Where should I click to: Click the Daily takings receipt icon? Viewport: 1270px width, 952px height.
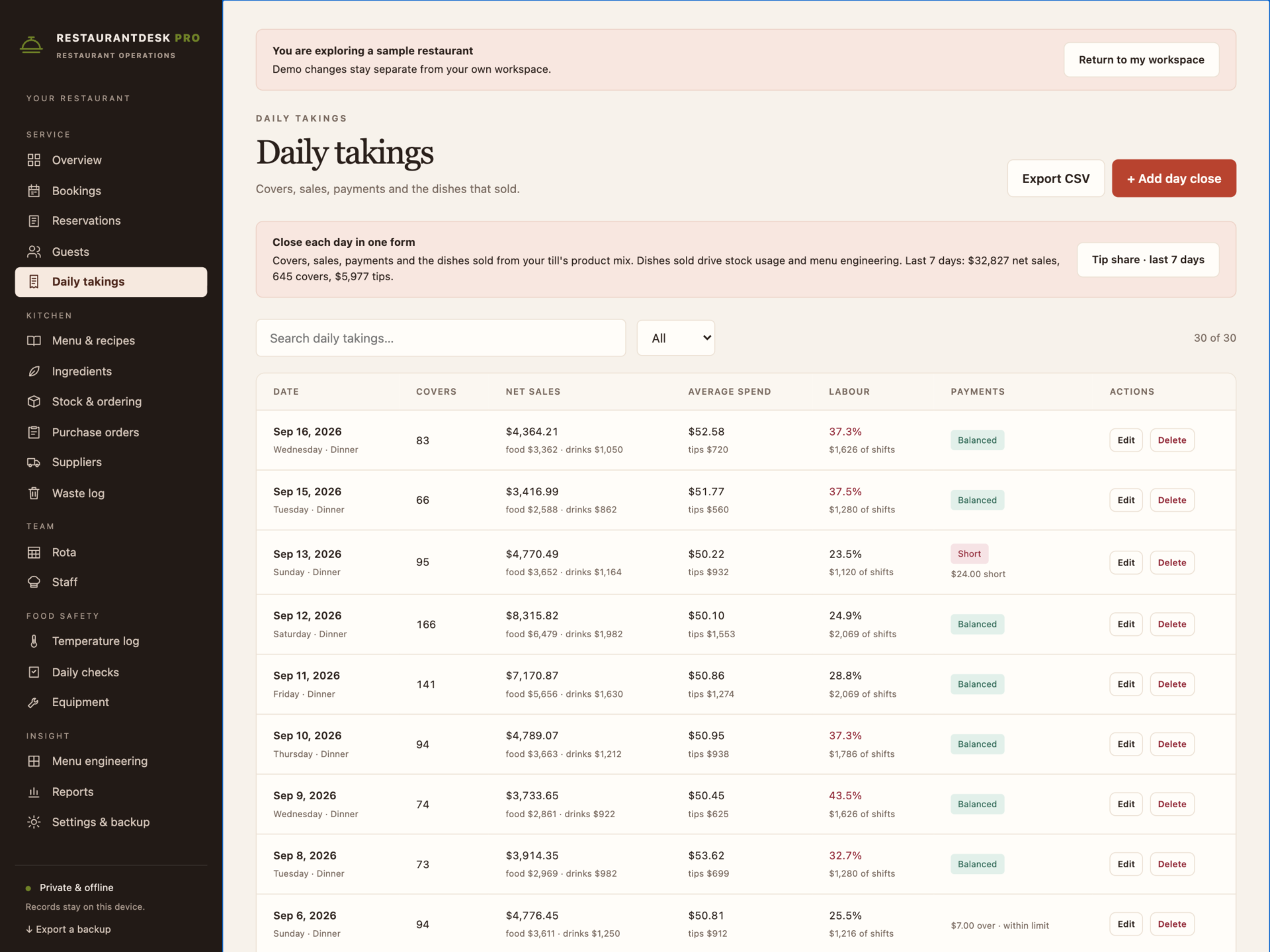pos(34,282)
